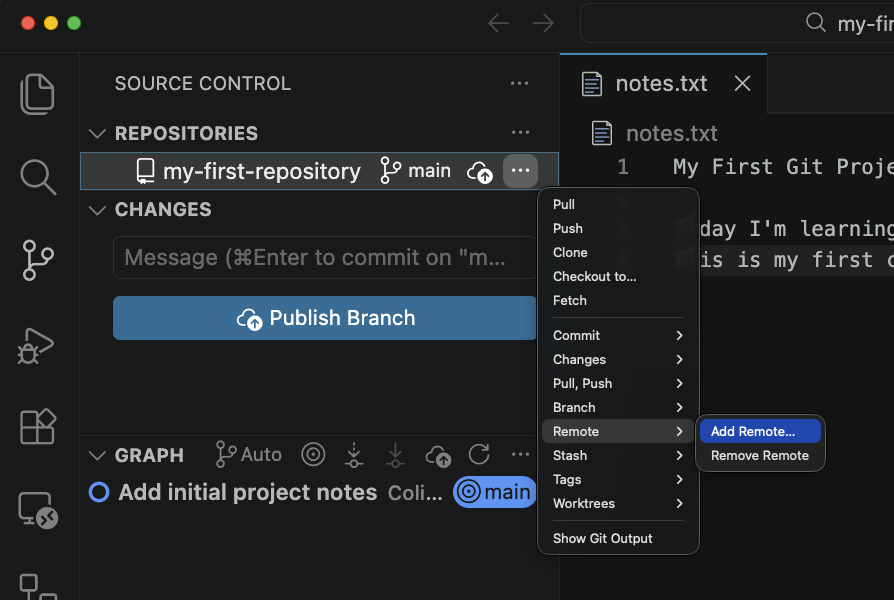
Task: Click go to current history item target icon
Action: [313, 455]
